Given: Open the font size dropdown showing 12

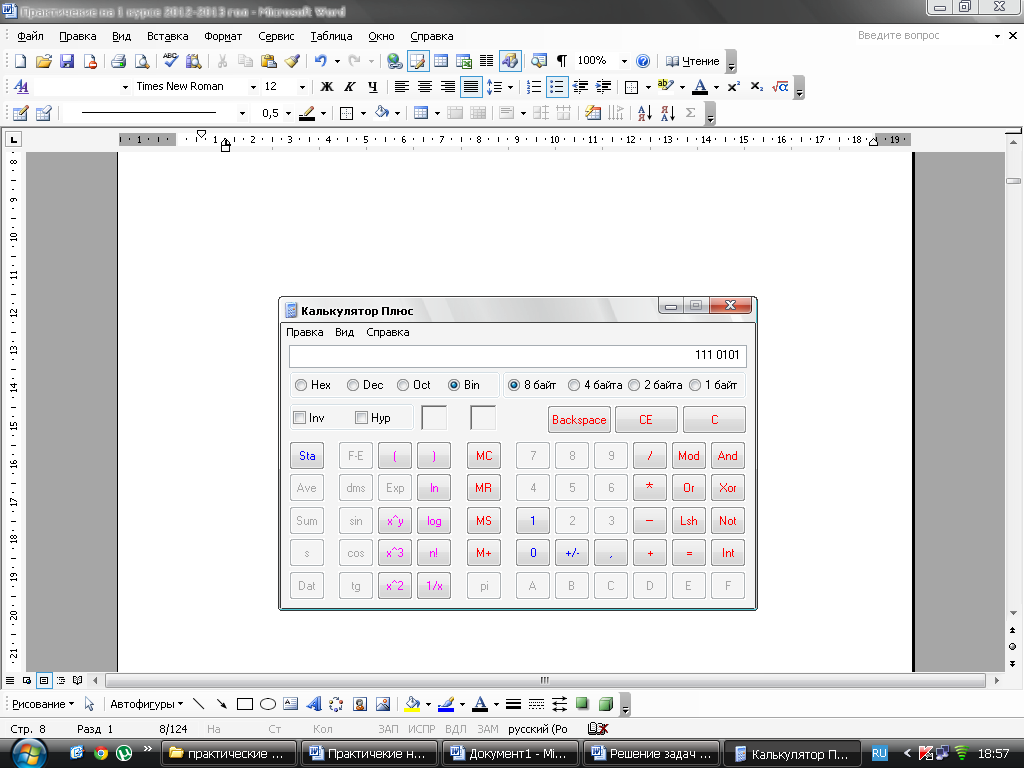Looking at the screenshot, I should 302,87.
